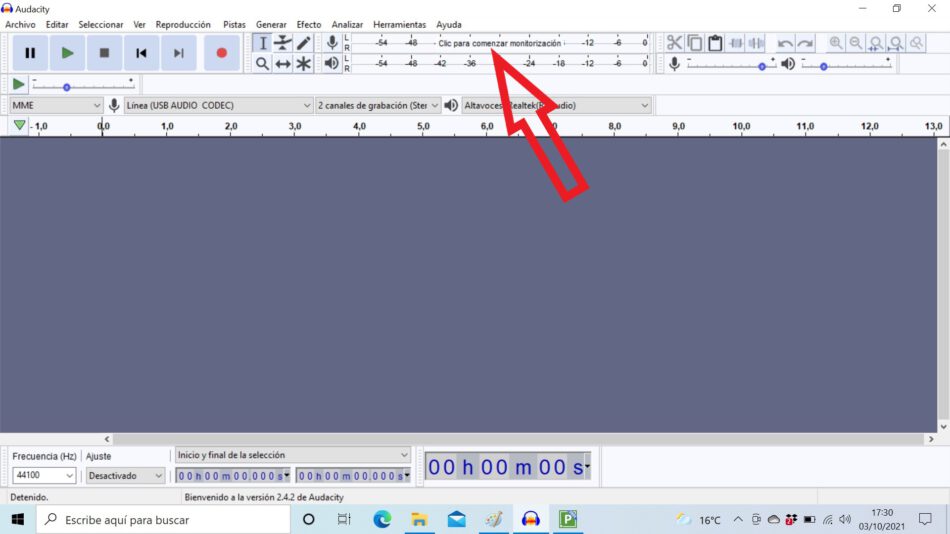
Task: Open the Archivo menu
Action: pyautogui.click(x=20, y=25)
